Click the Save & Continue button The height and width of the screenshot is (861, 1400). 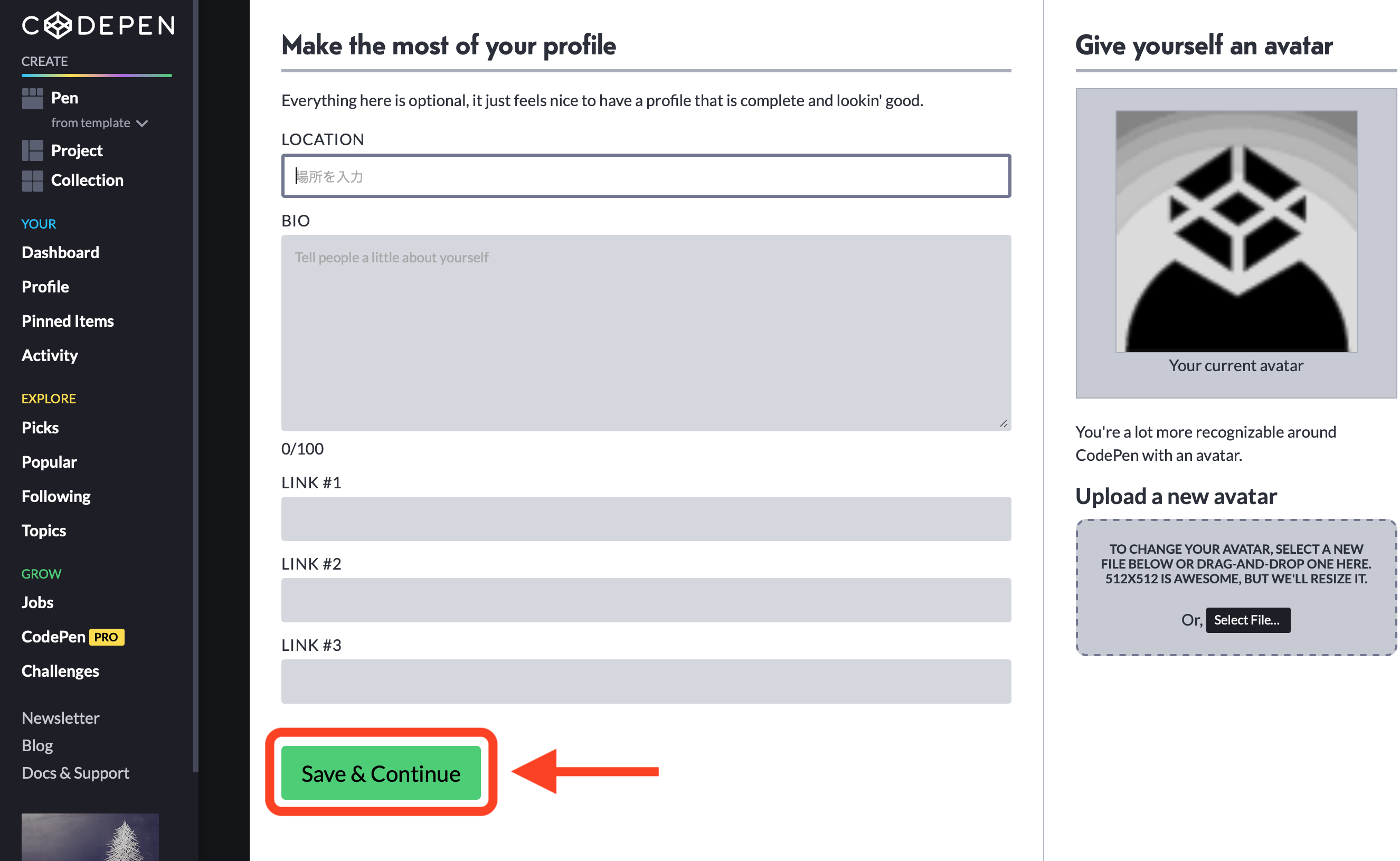click(381, 773)
